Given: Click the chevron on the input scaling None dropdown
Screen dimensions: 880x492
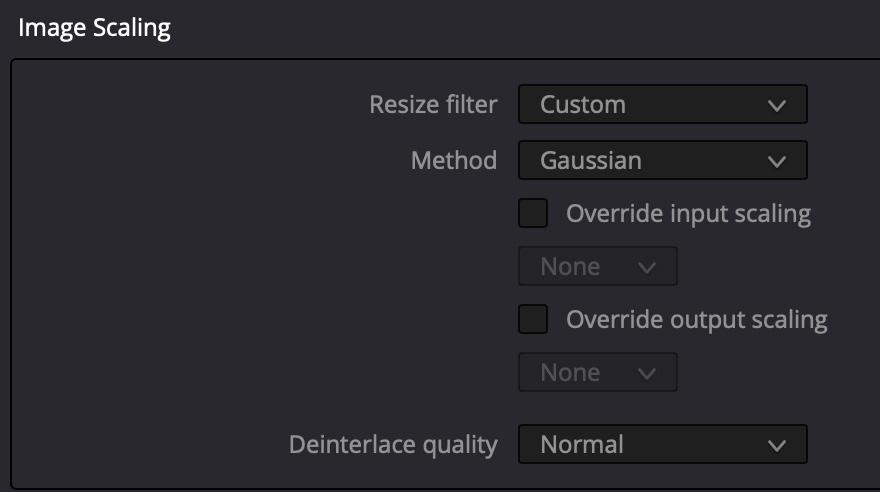Looking at the screenshot, I should [647, 267].
